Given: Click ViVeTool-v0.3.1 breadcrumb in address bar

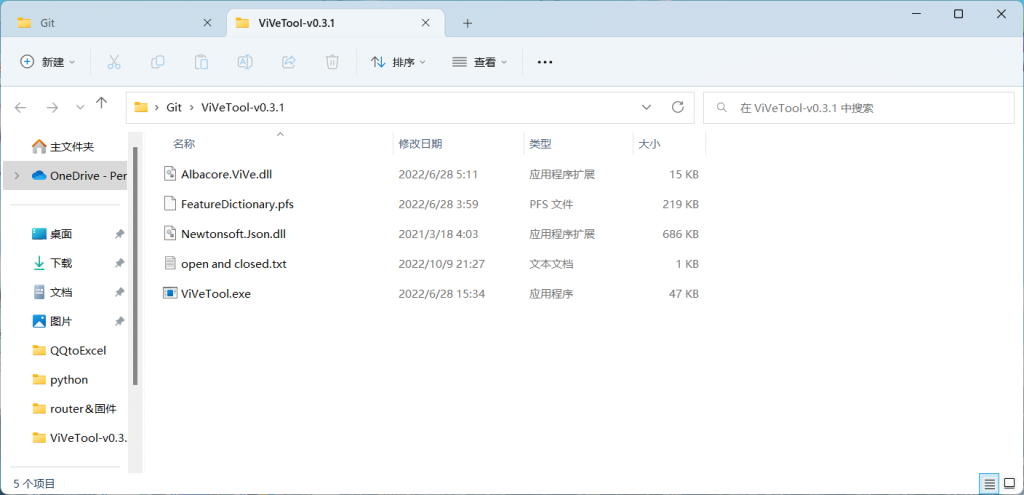Looking at the screenshot, I should pyautogui.click(x=242, y=108).
